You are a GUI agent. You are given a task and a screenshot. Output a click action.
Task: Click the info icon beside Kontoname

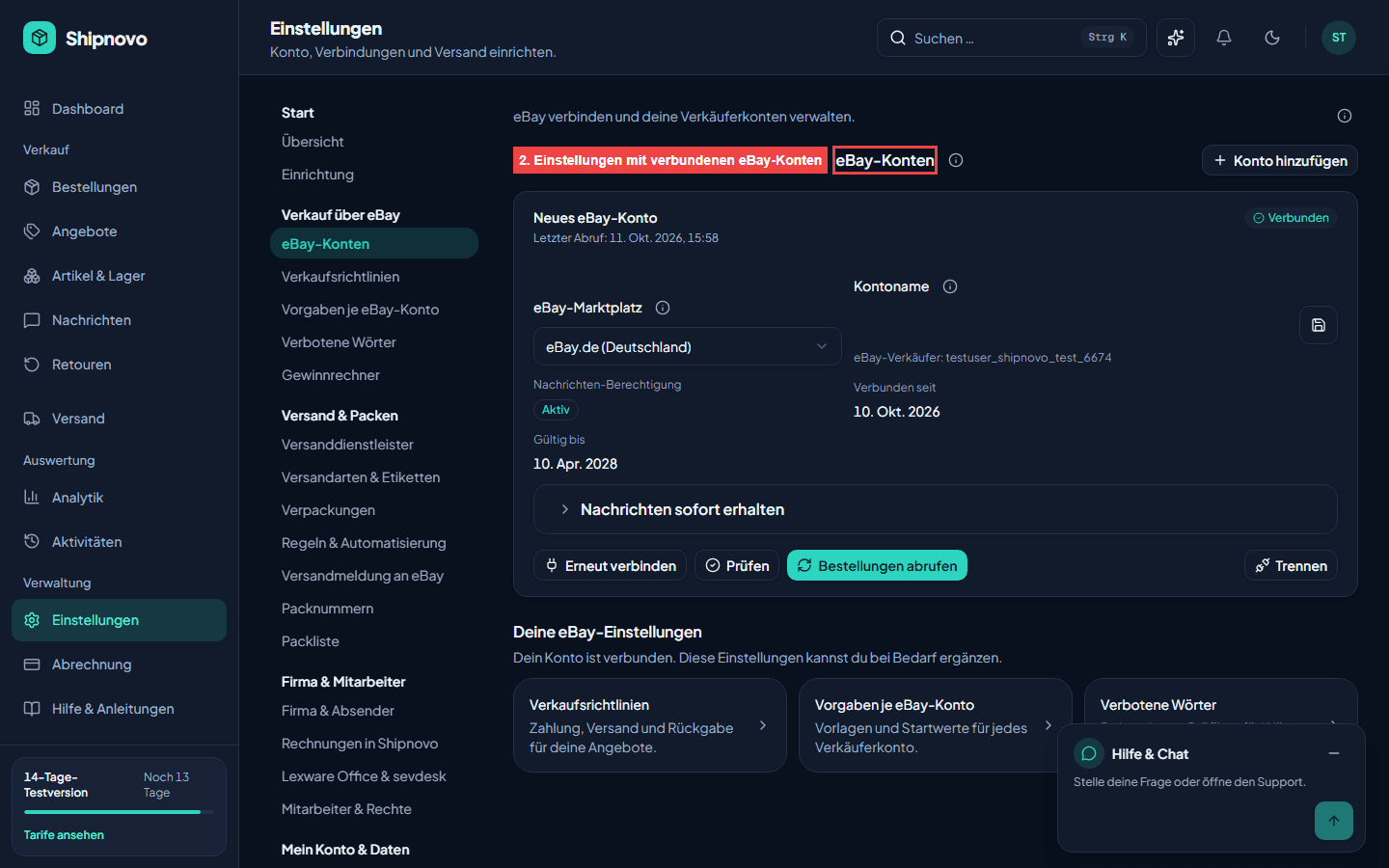(950, 286)
